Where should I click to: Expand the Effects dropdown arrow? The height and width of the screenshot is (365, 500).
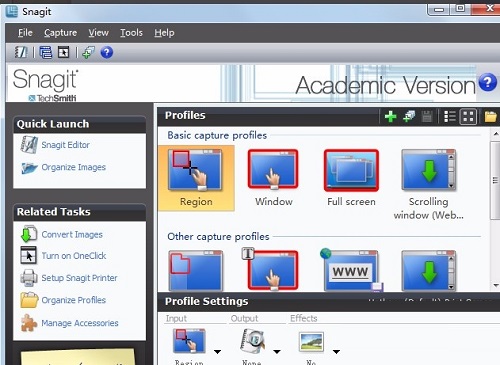click(336, 352)
